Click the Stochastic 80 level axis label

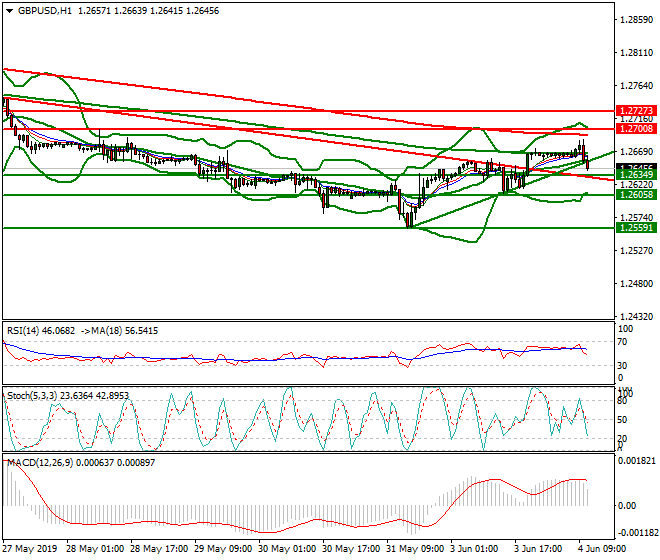(623, 401)
